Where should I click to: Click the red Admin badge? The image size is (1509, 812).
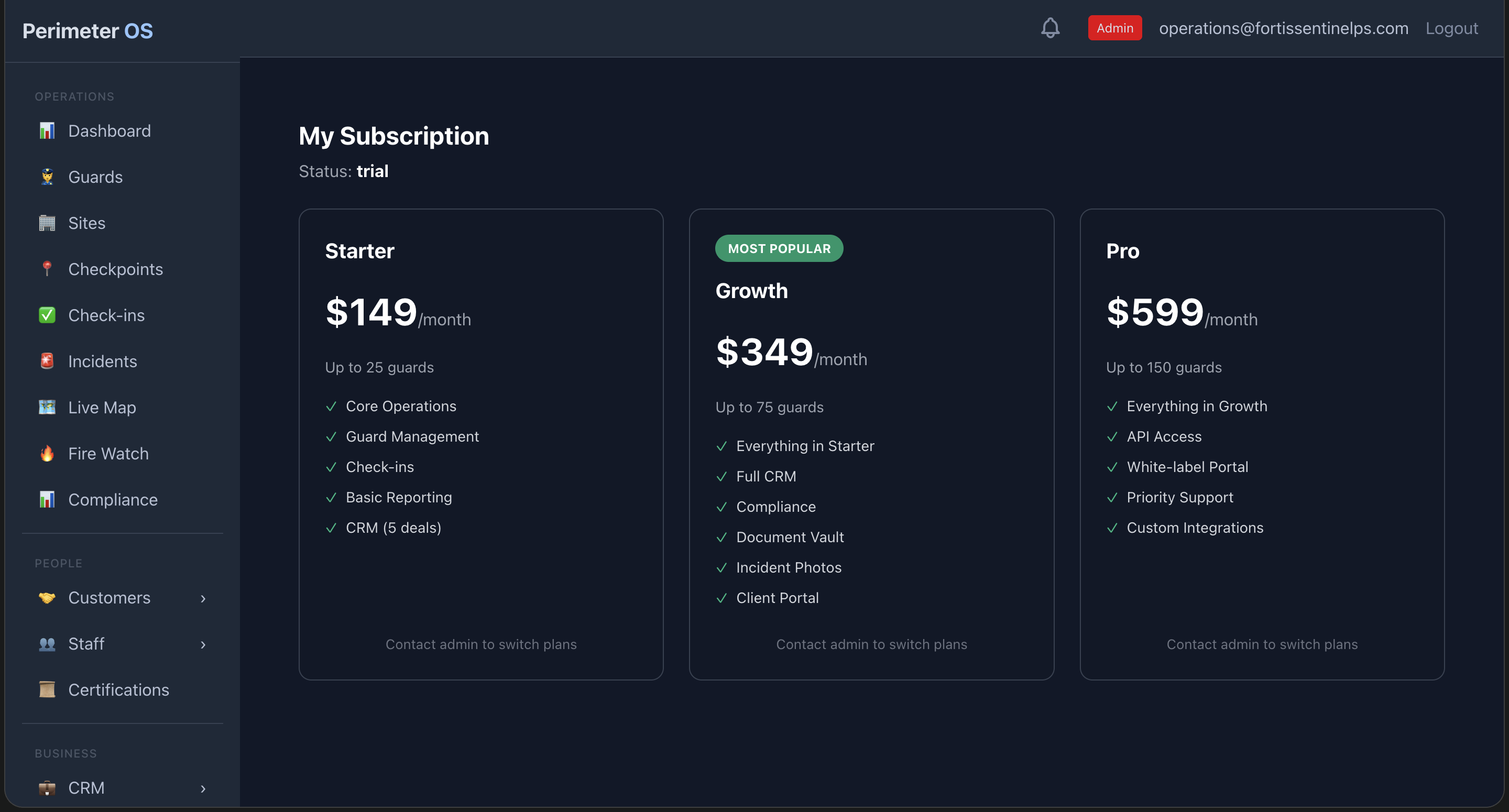1114,28
